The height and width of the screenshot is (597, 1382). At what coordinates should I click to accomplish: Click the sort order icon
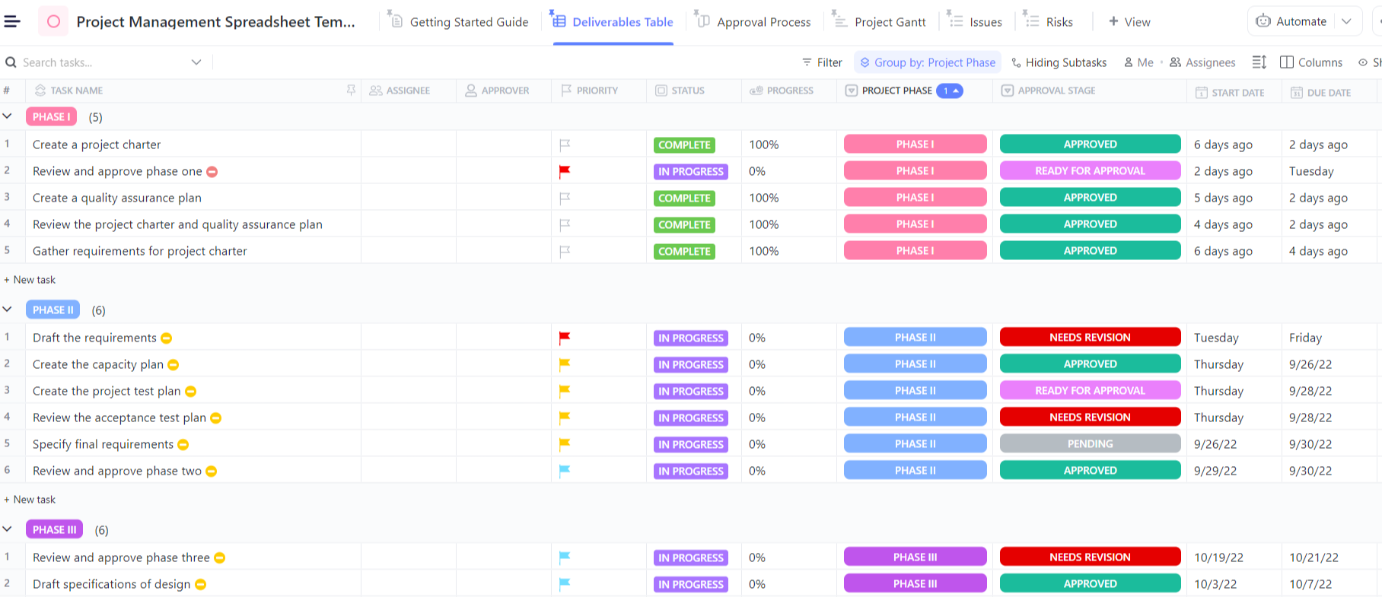click(1258, 62)
